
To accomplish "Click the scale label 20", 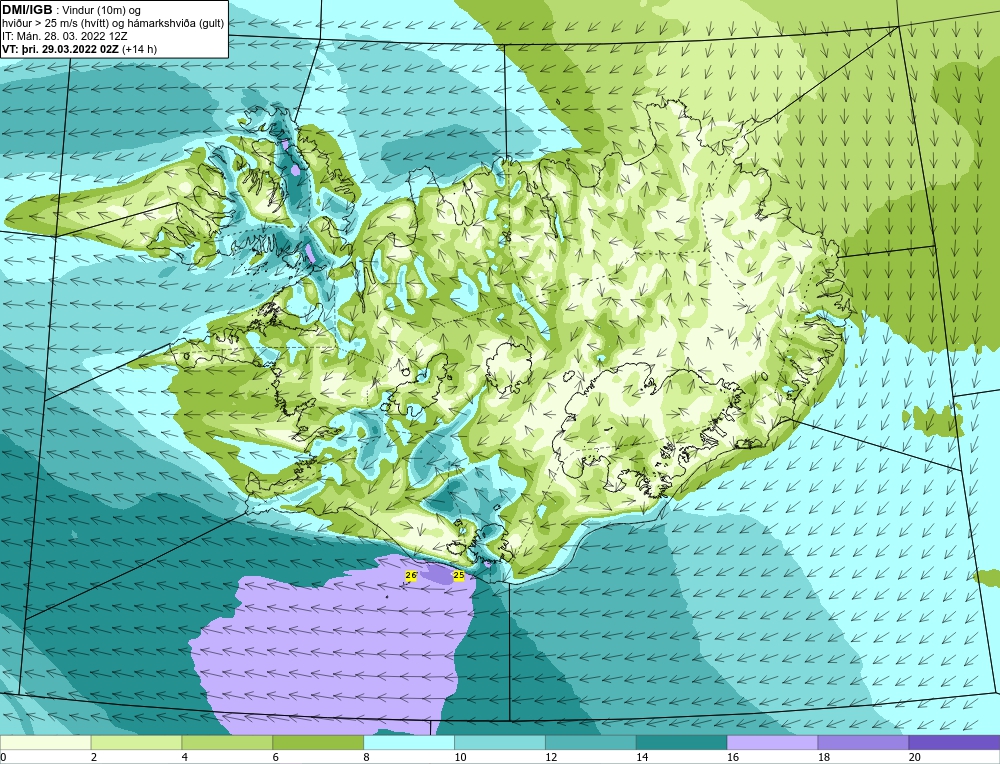I will 915,757.
